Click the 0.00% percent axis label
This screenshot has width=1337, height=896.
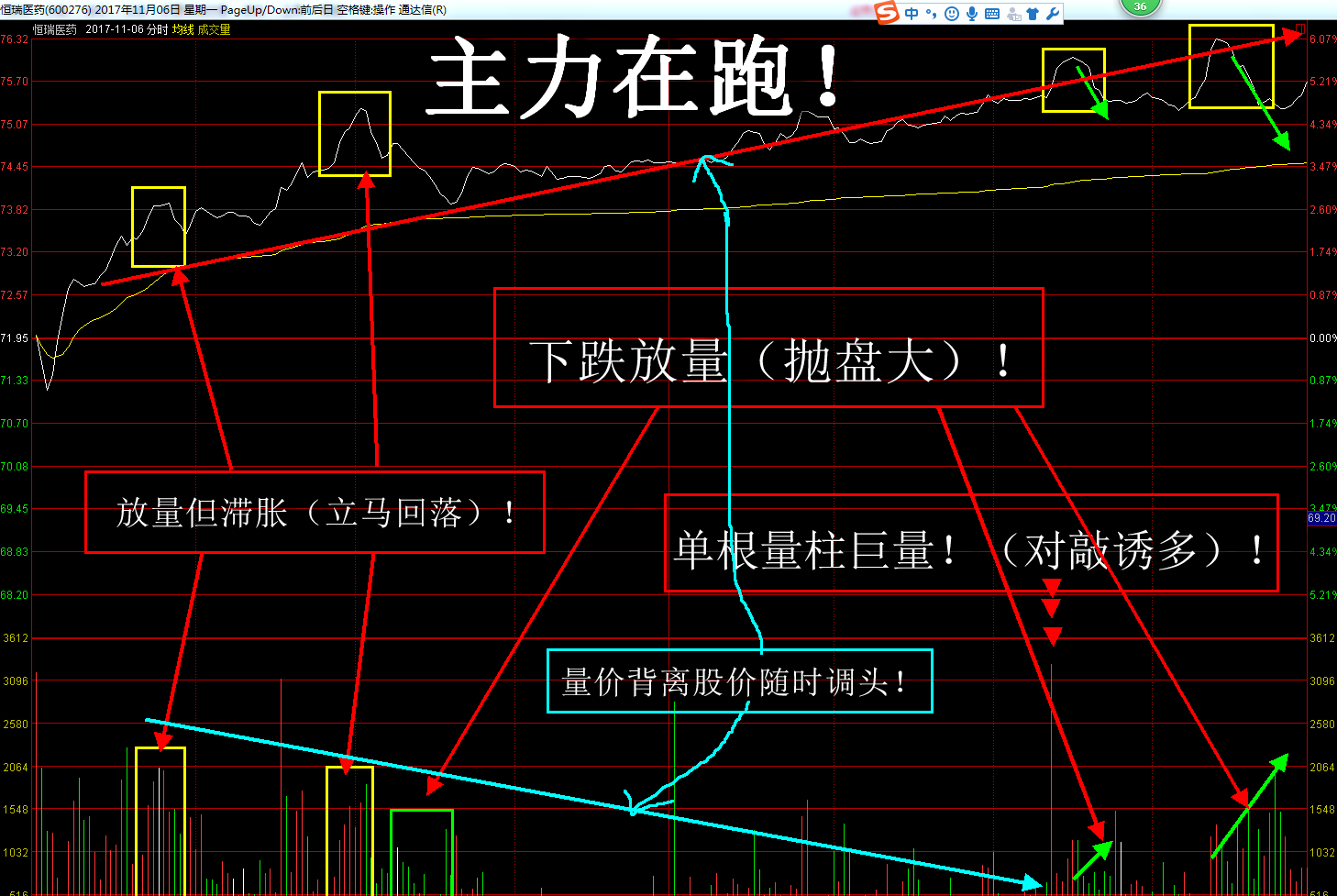click(x=1322, y=338)
